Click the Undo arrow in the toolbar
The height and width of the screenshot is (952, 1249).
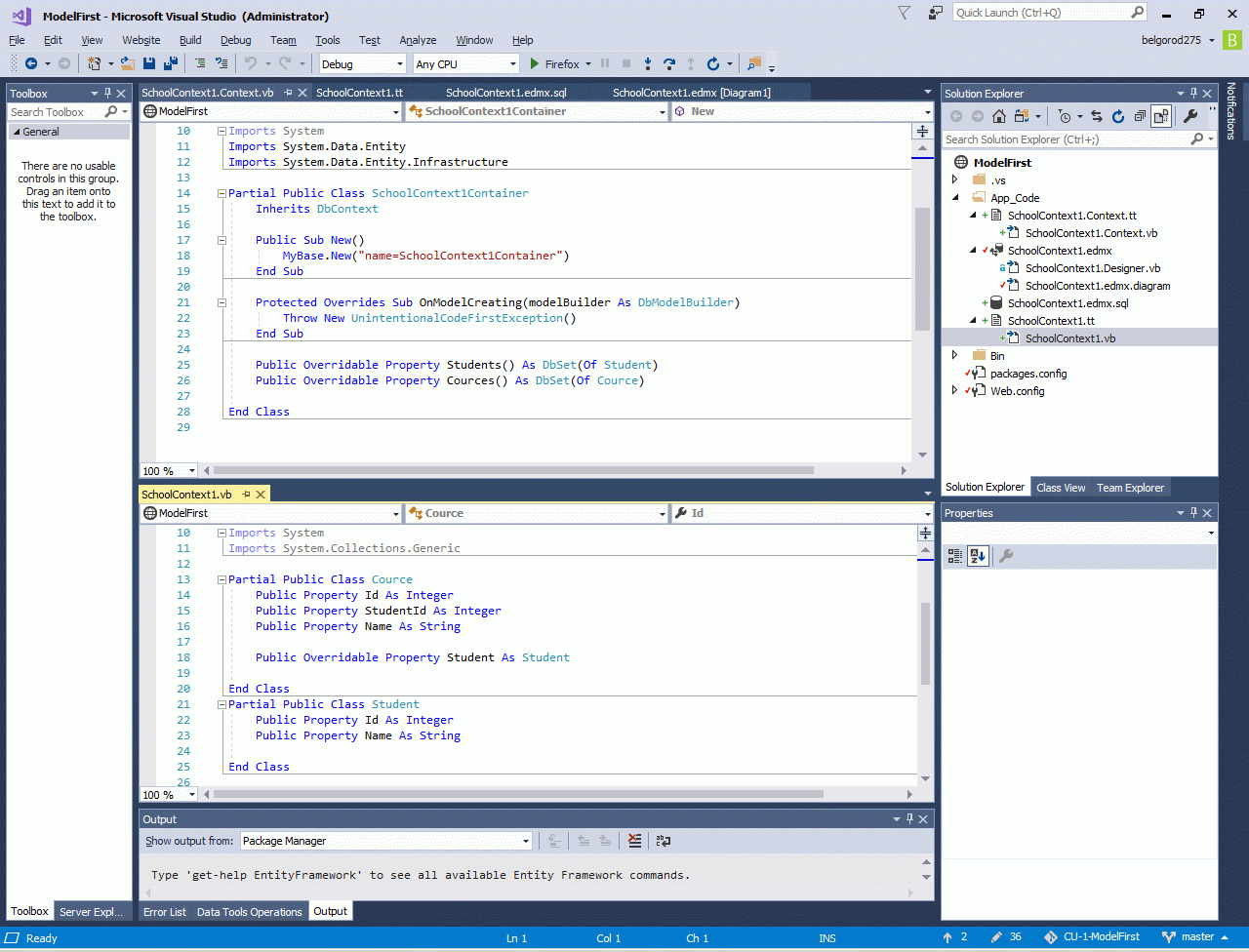250,63
